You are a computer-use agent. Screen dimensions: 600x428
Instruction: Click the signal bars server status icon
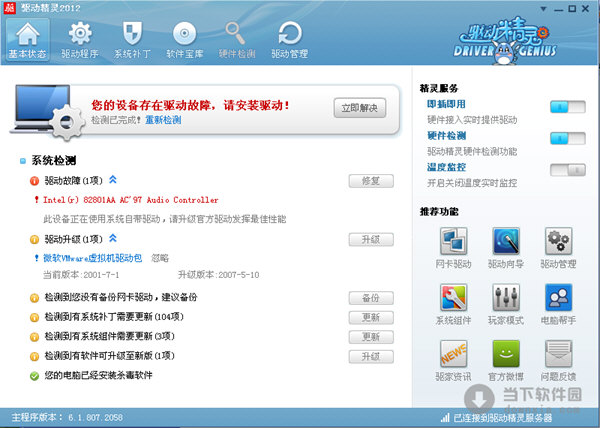(x=445, y=417)
